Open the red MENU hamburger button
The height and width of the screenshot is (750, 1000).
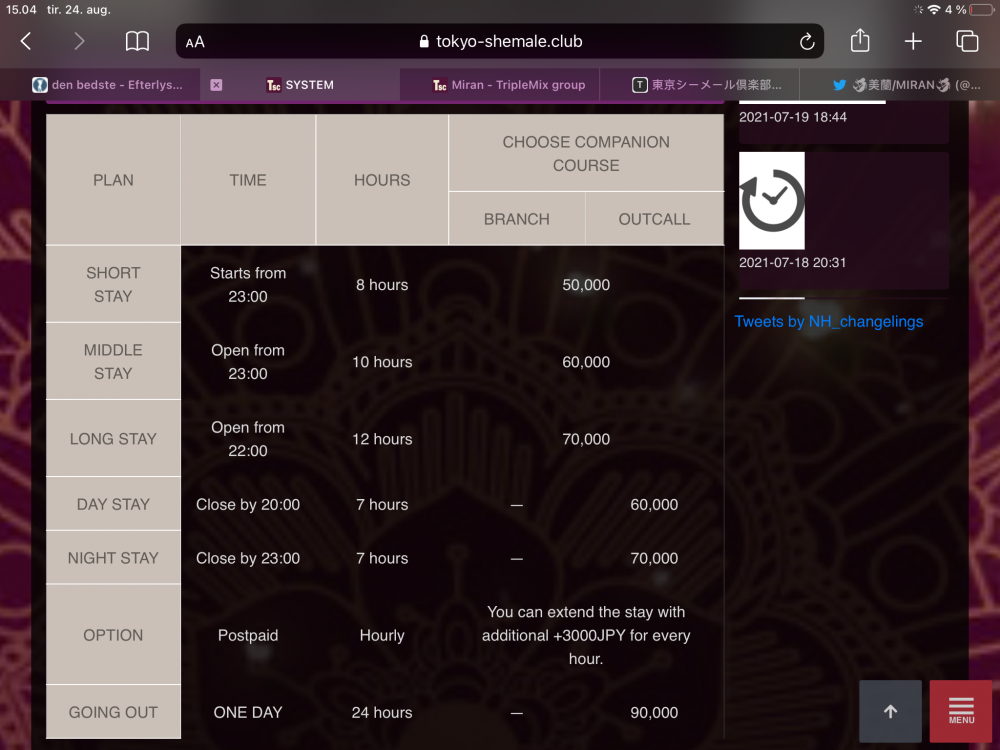(961, 711)
